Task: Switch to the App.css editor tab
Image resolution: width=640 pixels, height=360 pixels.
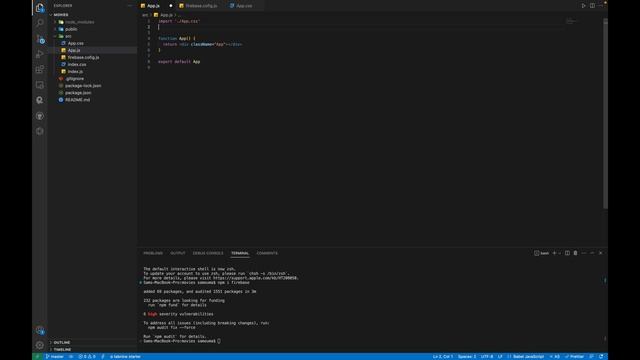Action: [244, 6]
